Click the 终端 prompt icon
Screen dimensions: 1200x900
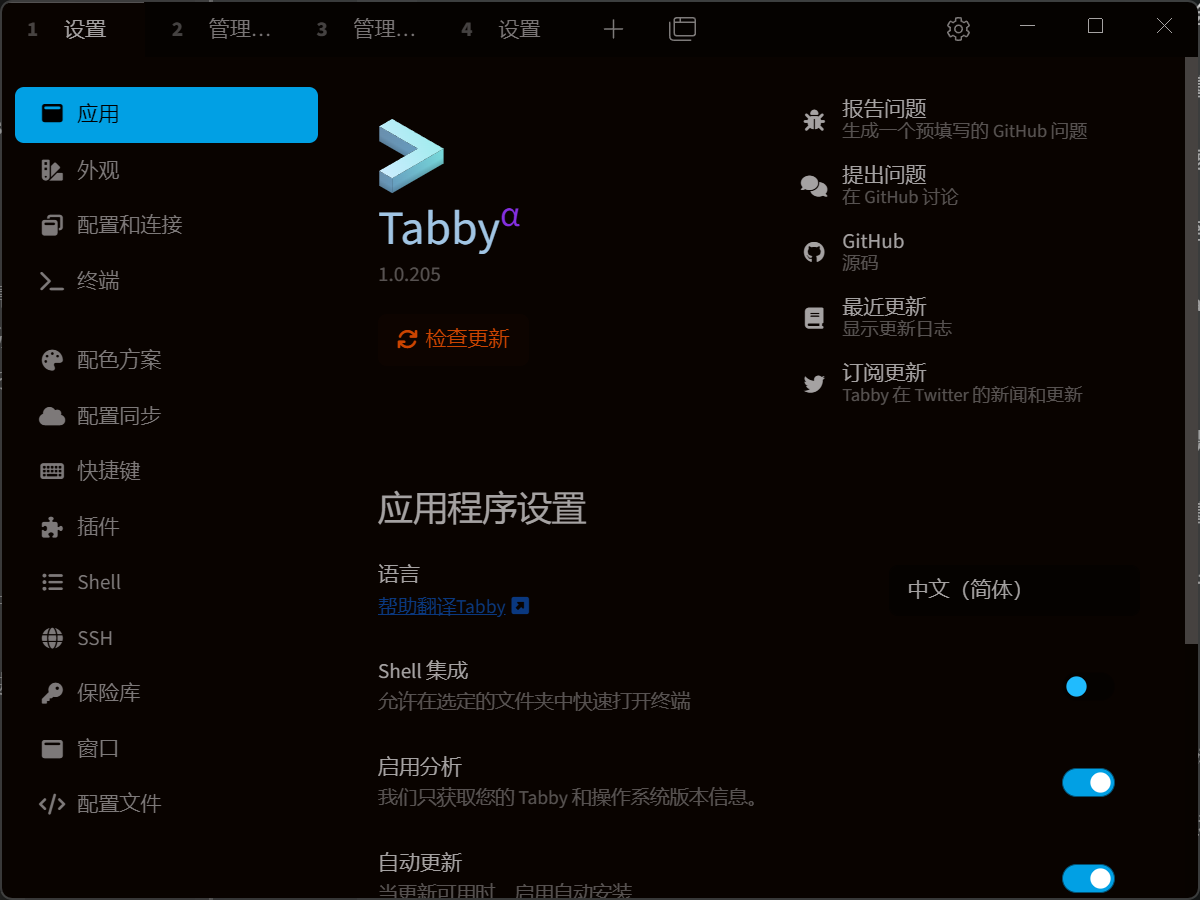(x=52, y=281)
